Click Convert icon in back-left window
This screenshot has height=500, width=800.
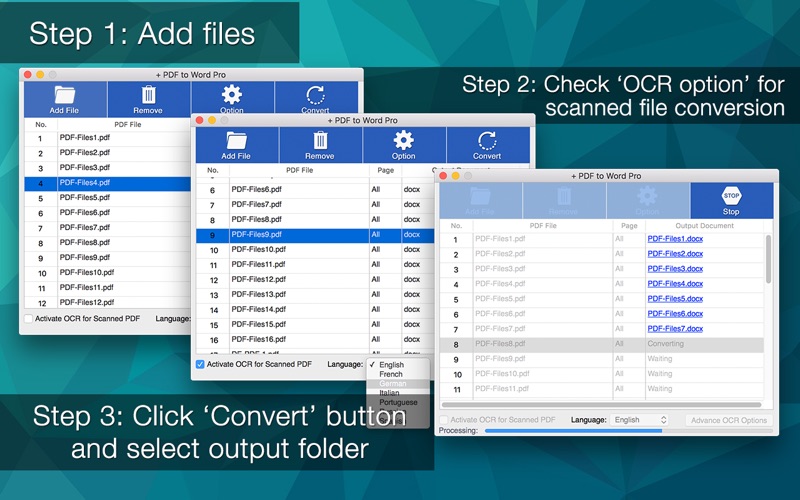point(315,98)
